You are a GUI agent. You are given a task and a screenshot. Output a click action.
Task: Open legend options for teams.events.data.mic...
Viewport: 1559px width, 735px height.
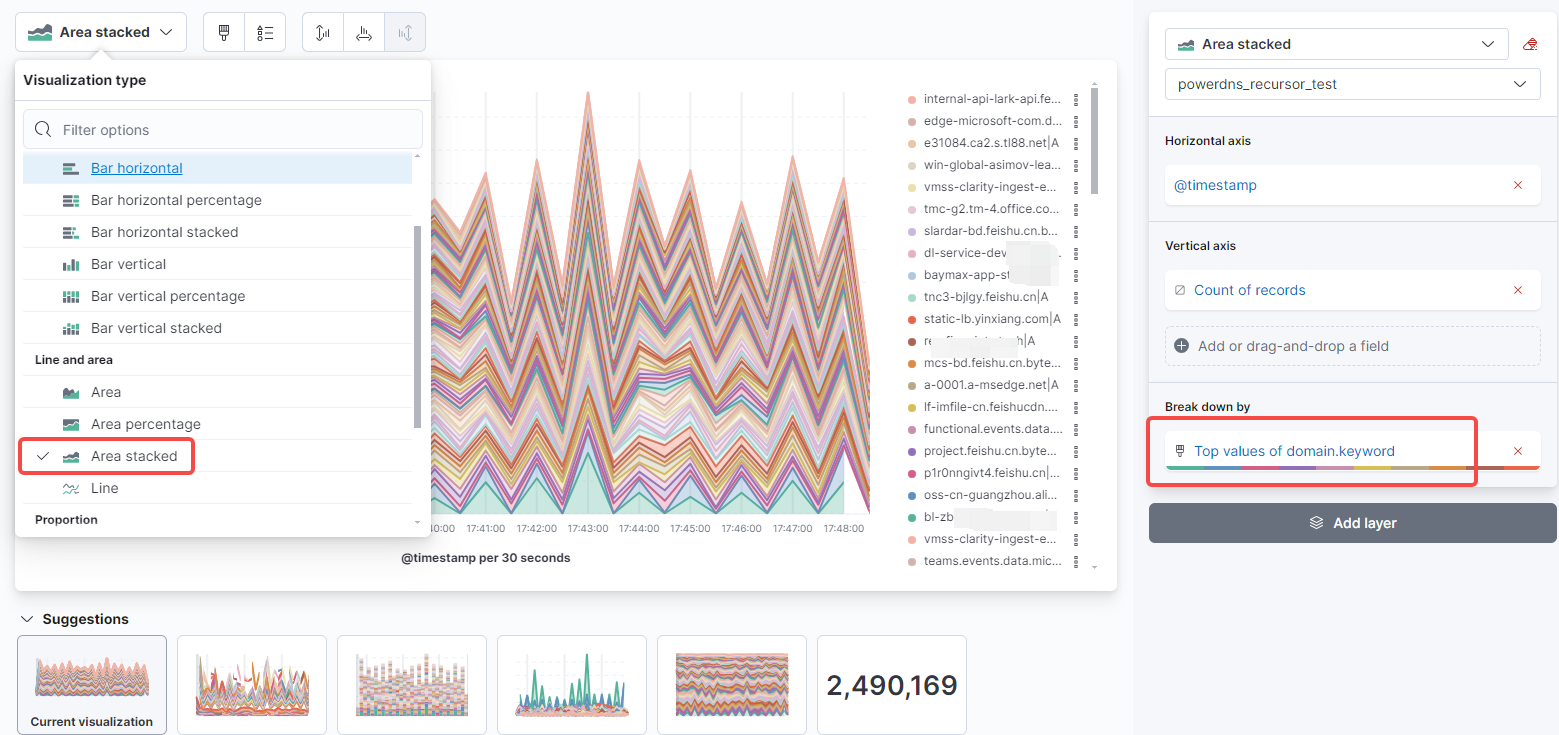[x=1076, y=561]
